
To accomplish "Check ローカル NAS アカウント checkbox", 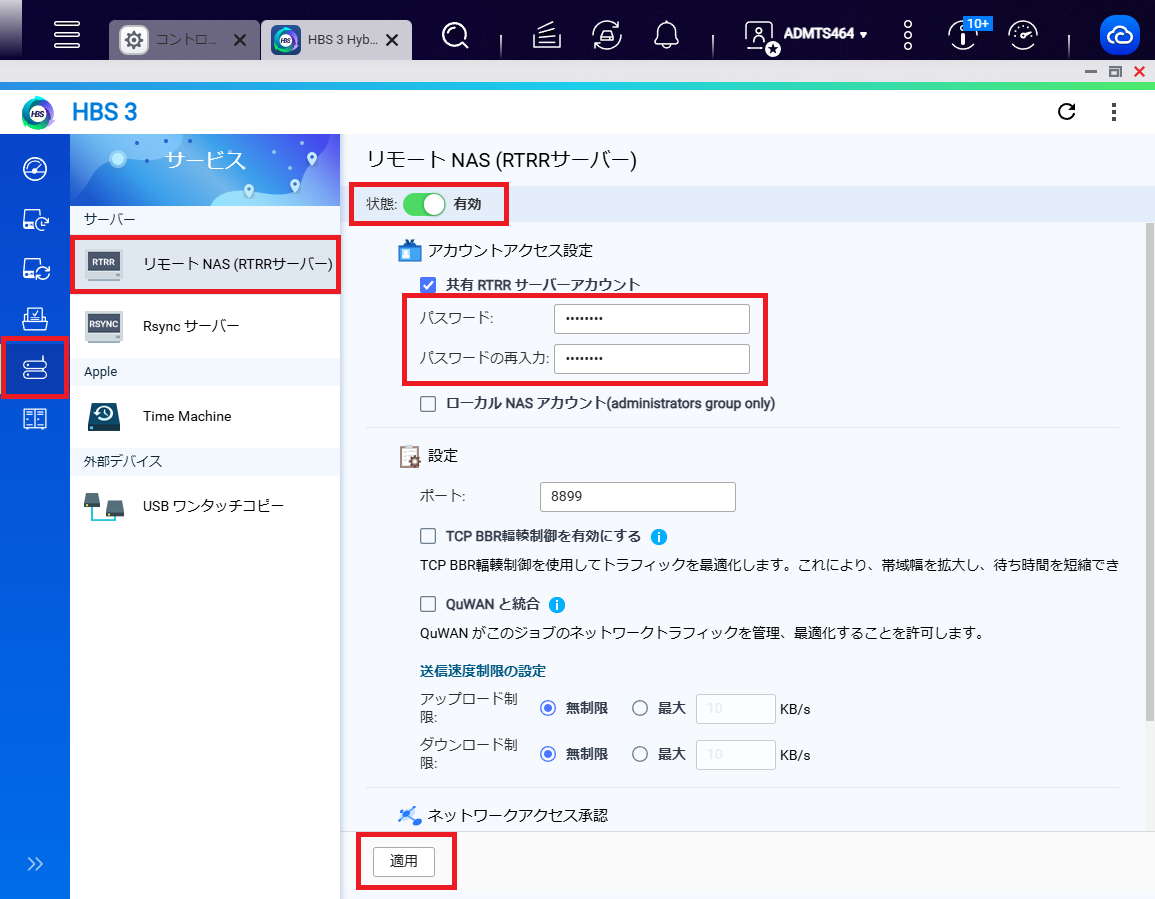I will coord(428,404).
